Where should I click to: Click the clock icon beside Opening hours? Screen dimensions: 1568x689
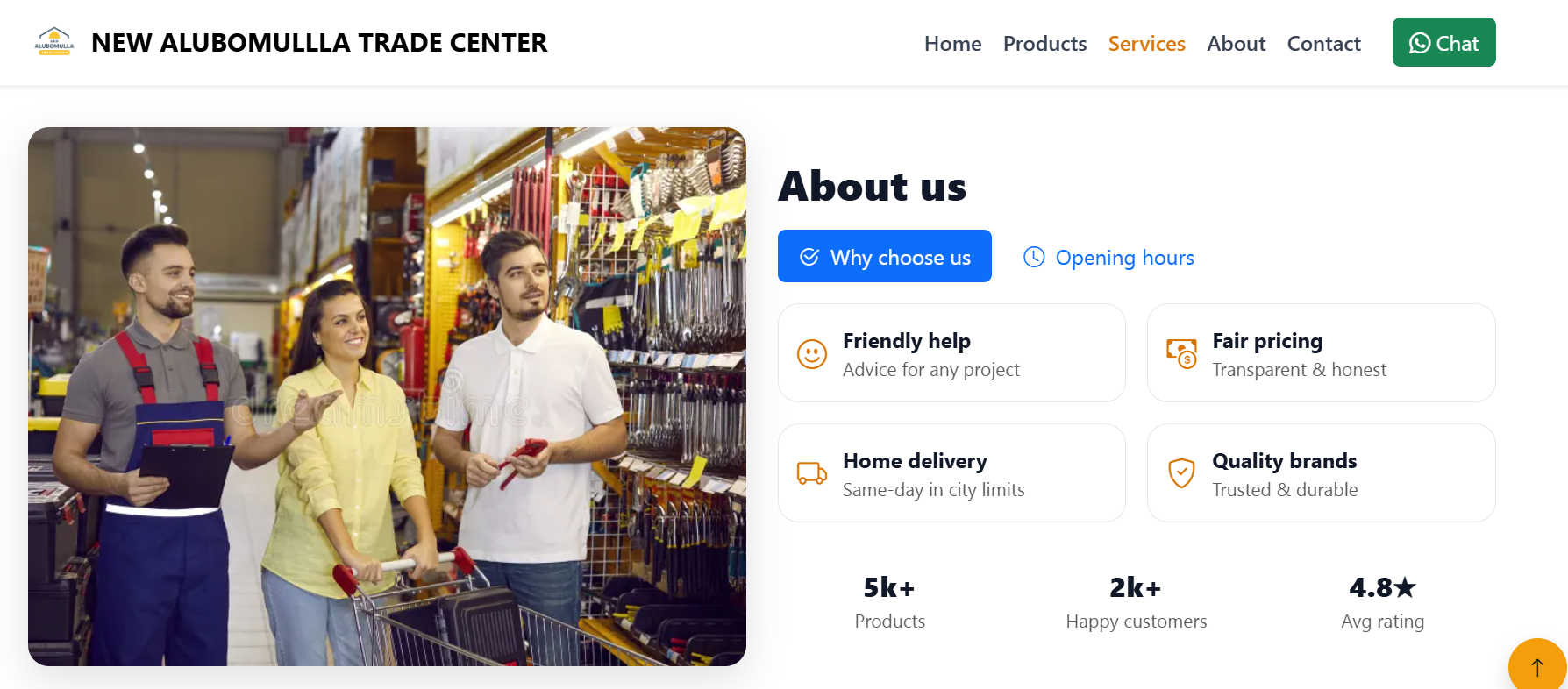(x=1034, y=257)
